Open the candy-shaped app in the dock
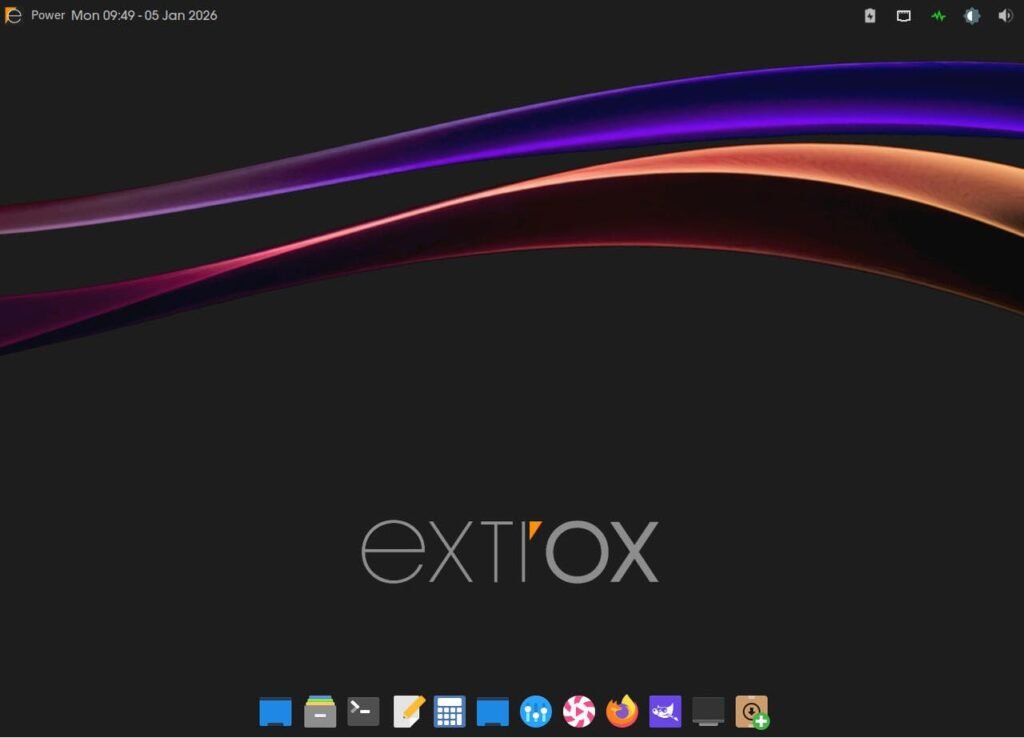 [x=578, y=711]
